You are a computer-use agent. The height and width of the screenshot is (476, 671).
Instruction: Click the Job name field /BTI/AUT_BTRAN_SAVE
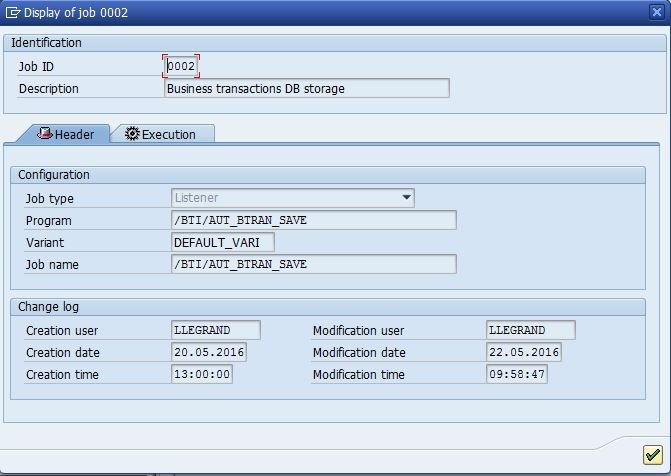click(x=314, y=264)
